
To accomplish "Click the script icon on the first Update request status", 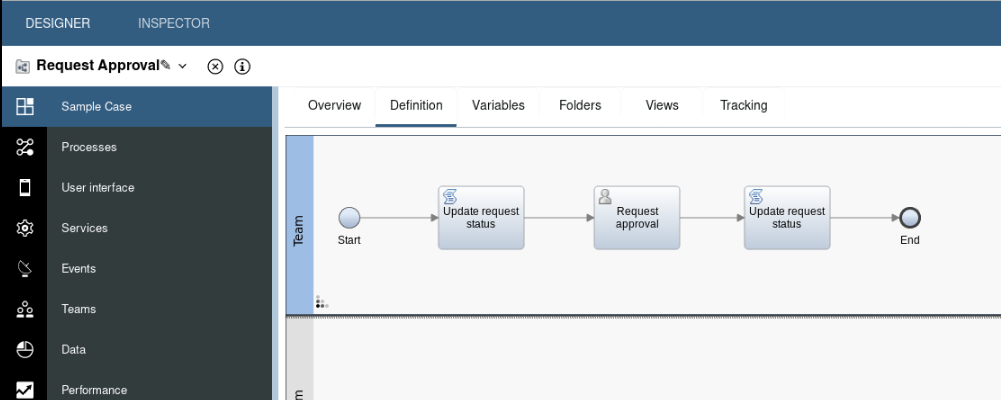I will 450,196.
